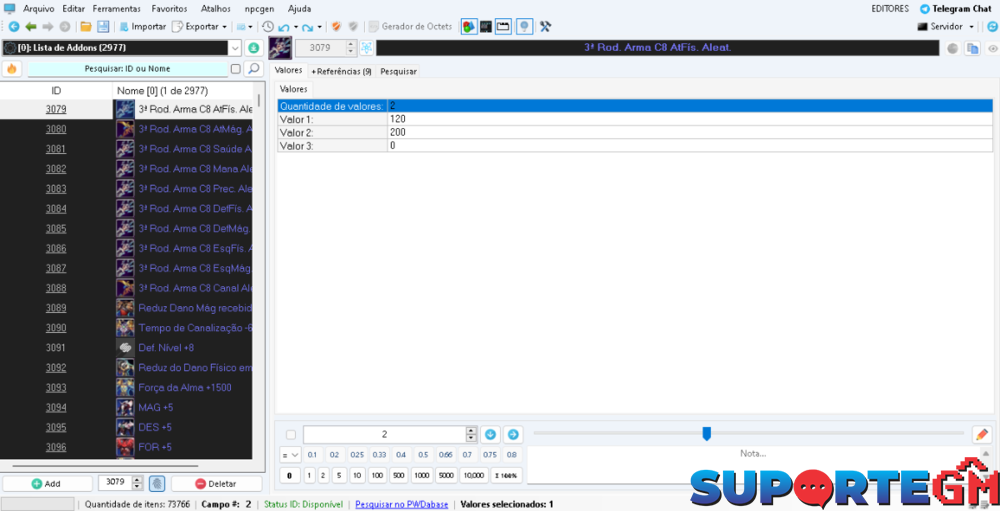This screenshot has height=511, width=1000.
Task: Open the Ferramentas menu
Action: tap(116, 8)
